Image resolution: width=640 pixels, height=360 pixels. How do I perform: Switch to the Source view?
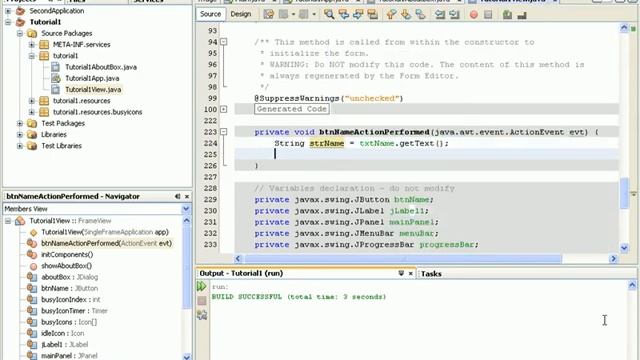tap(211, 14)
